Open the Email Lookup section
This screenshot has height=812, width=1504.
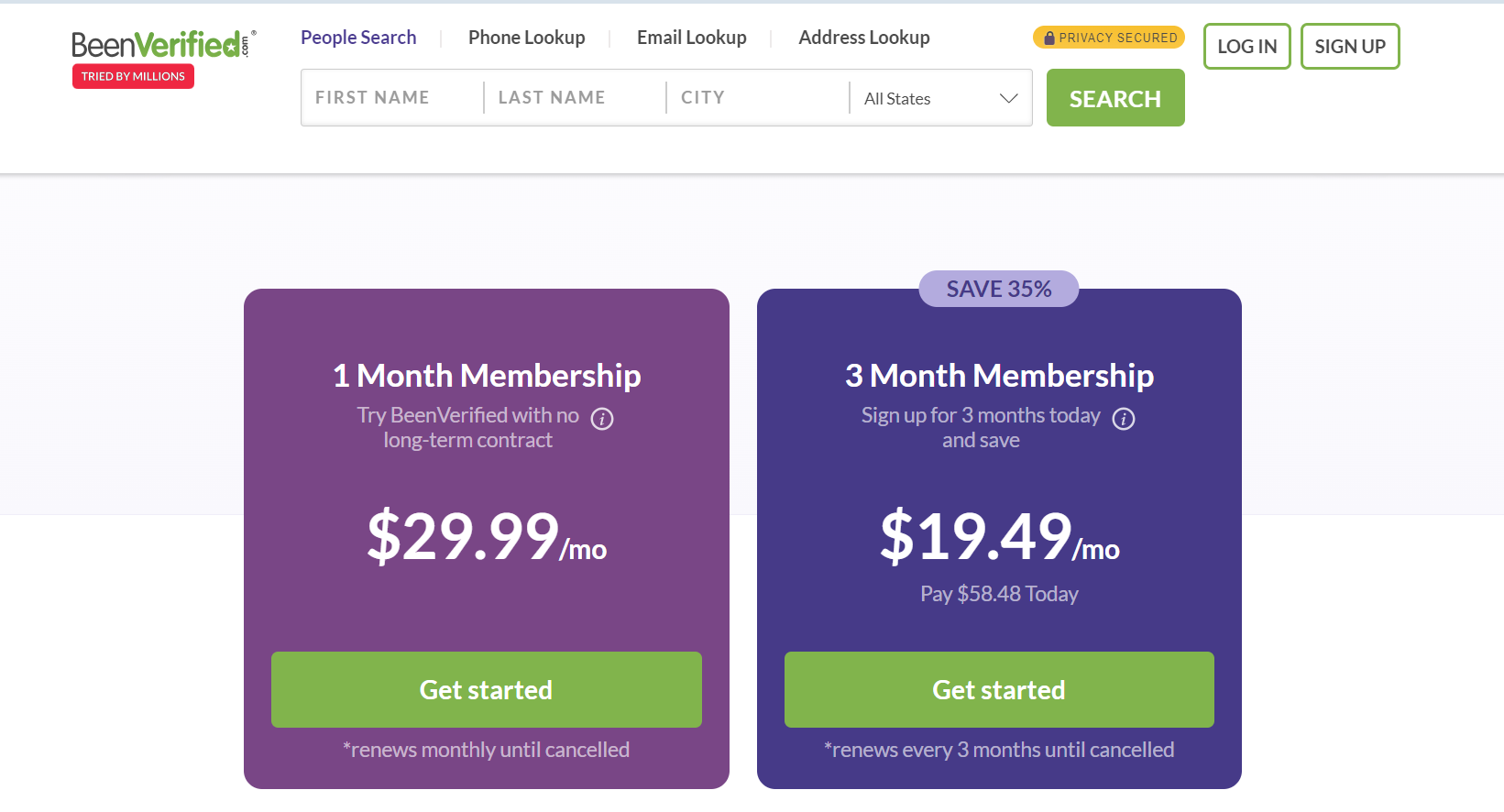[691, 37]
